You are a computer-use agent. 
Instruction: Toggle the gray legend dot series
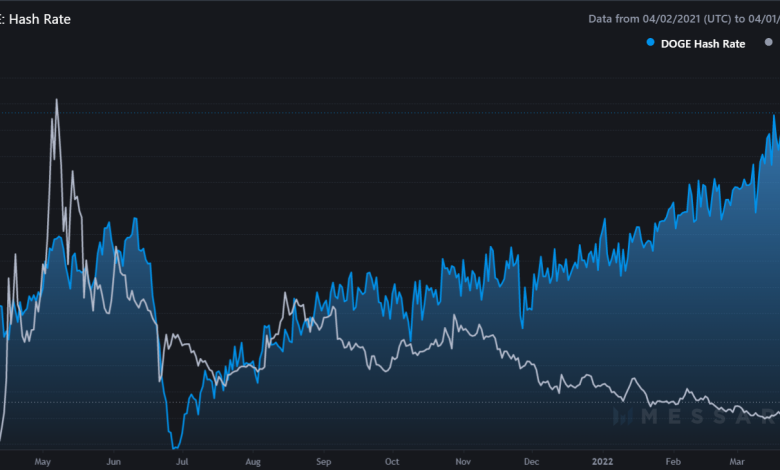click(768, 43)
